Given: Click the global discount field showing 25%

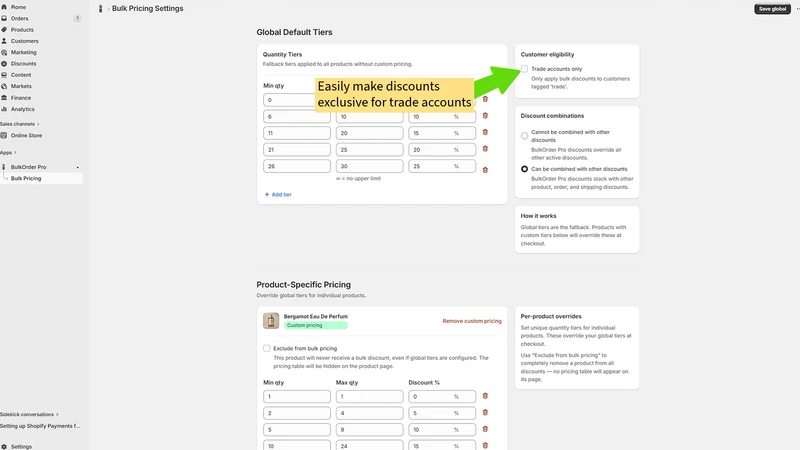Looking at the screenshot, I should [442, 166].
